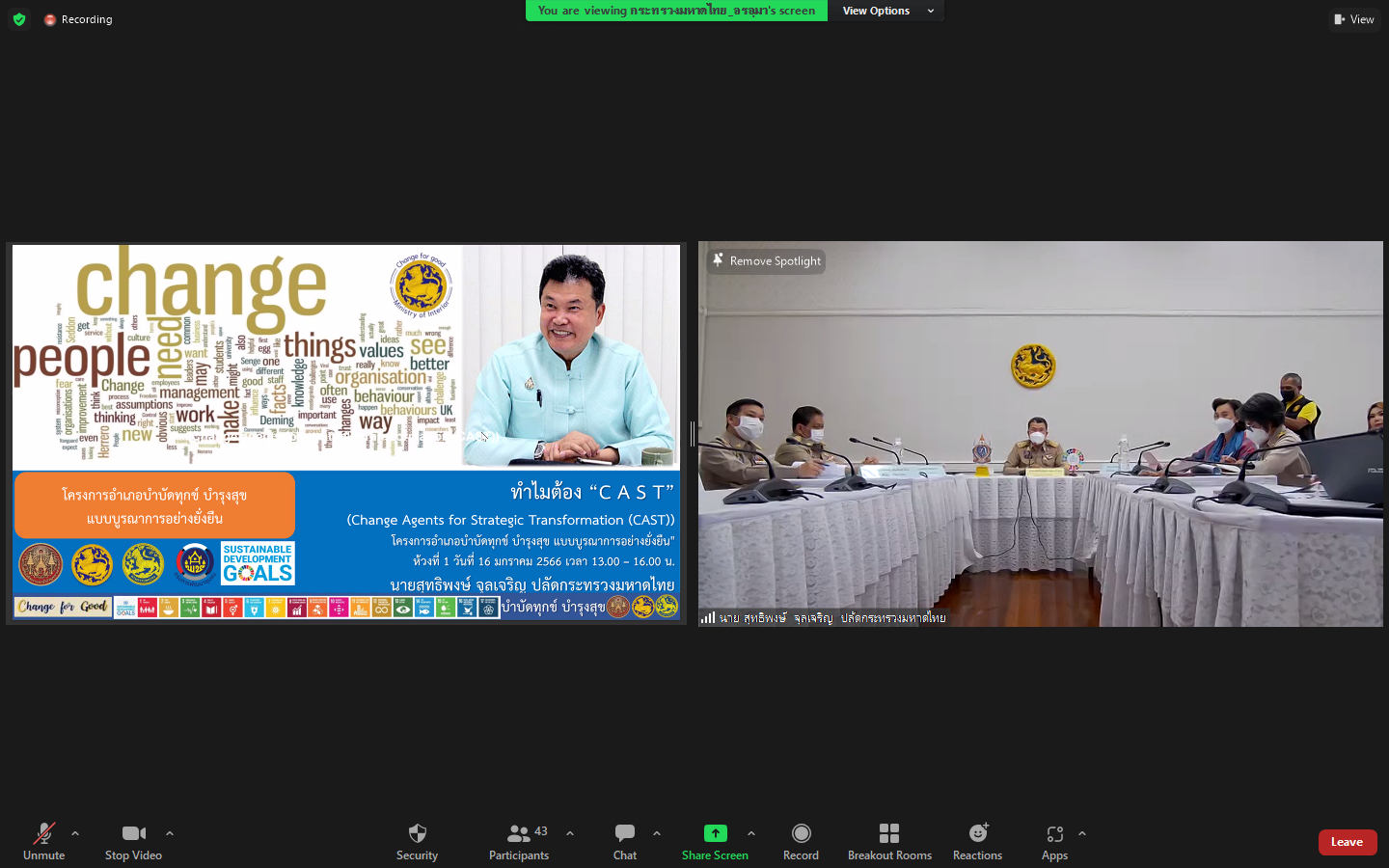The image size is (1389, 868).
Task: Expand video options caret beside Stop Video
Action: click(170, 833)
